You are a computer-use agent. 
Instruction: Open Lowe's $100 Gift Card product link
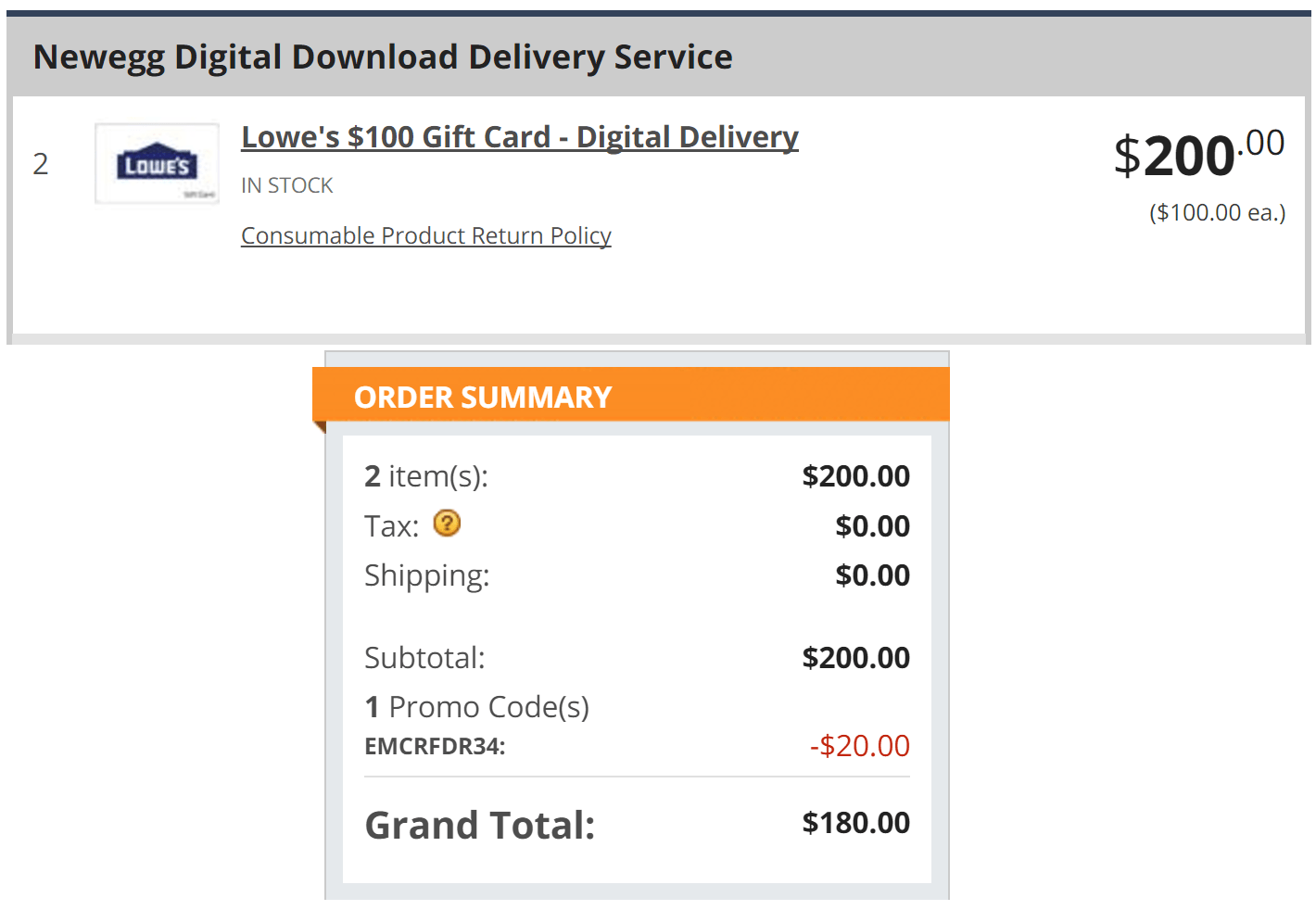[x=520, y=137]
